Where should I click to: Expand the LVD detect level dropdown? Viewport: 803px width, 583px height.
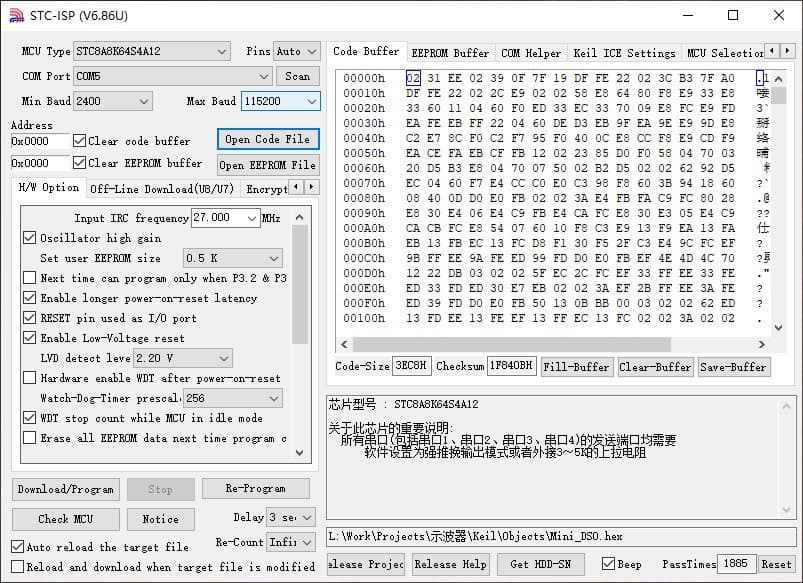(224, 358)
